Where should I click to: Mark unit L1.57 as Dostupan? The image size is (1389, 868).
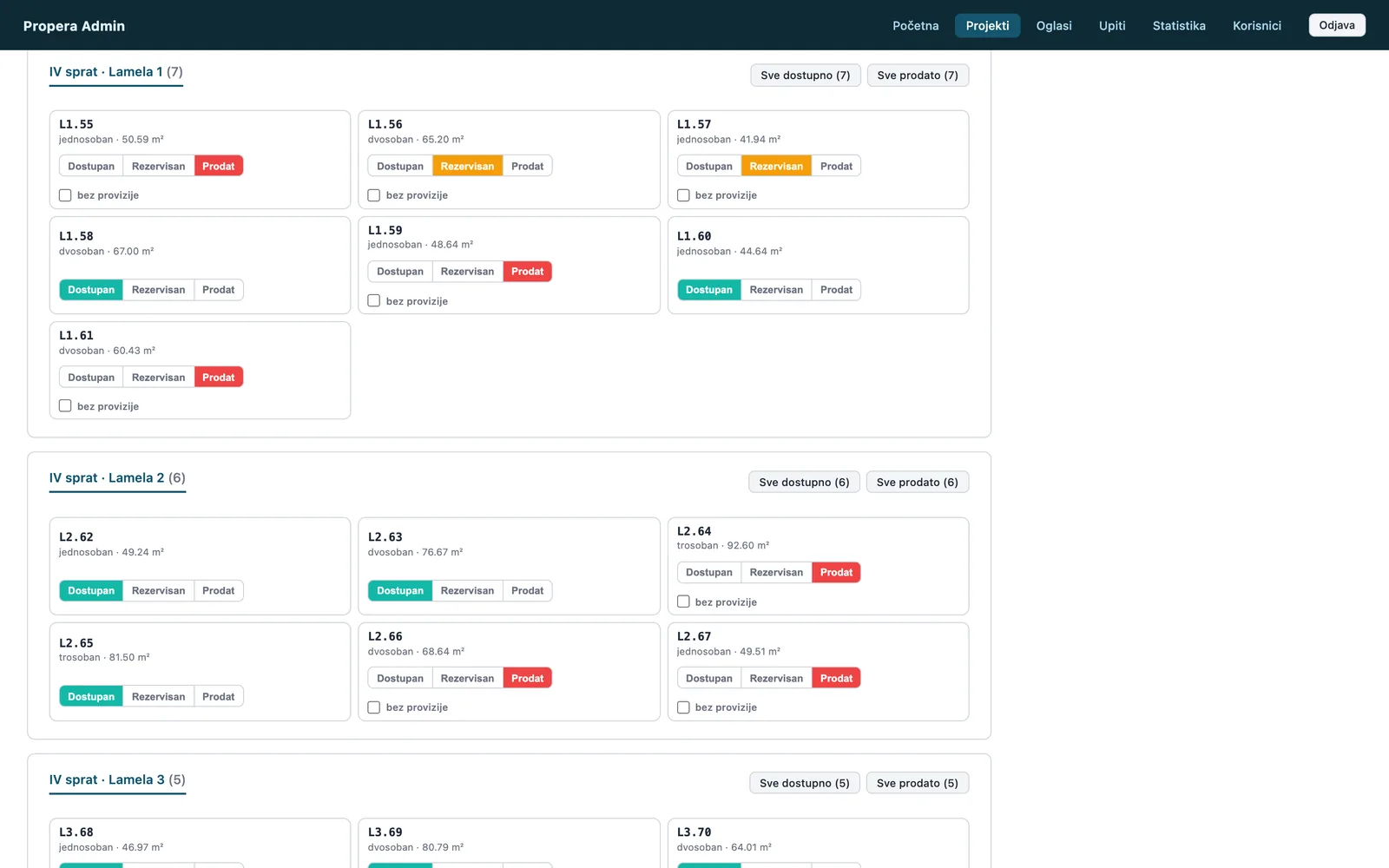point(709,166)
